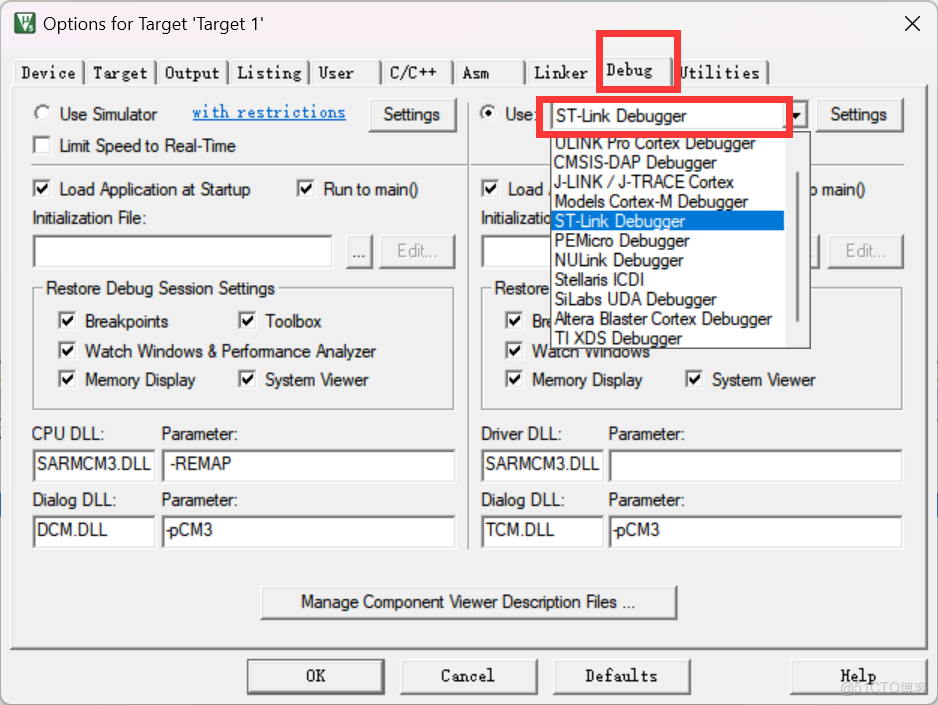Click Manage Component Viewer Description Files
Viewport: 938px width, 705px height.
point(468,602)
